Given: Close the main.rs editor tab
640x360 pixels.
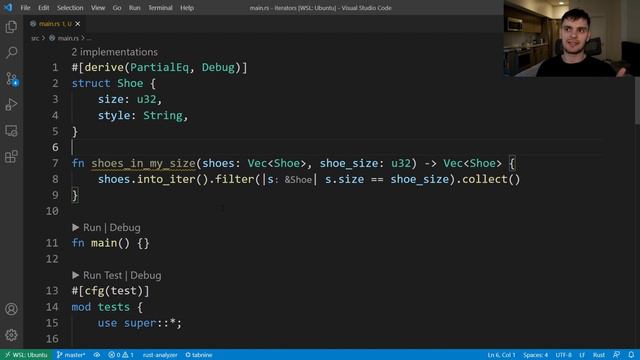Looking at the screenshot, I should click(x=78, y=24).
